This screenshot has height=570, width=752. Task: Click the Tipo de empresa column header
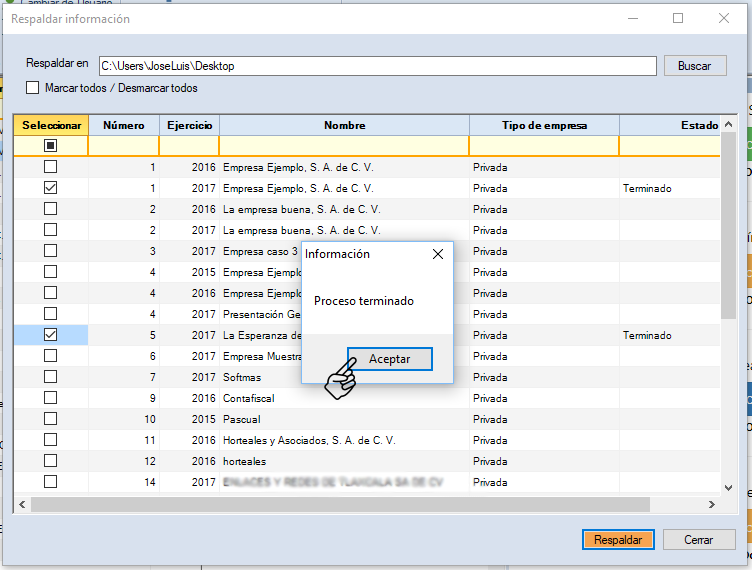[x=544, y=125]
